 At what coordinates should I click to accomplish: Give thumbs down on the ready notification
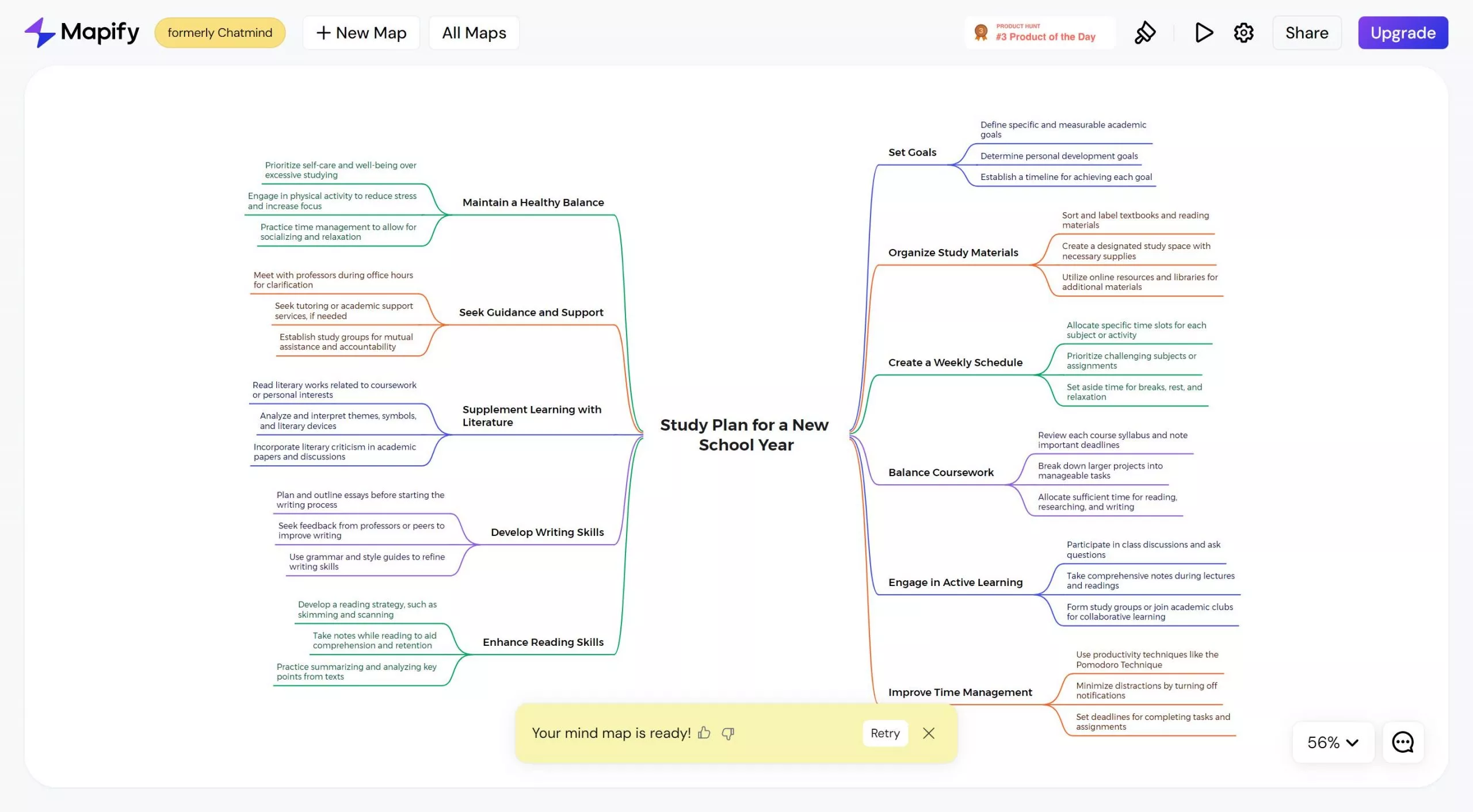click(x=728, y=733)
